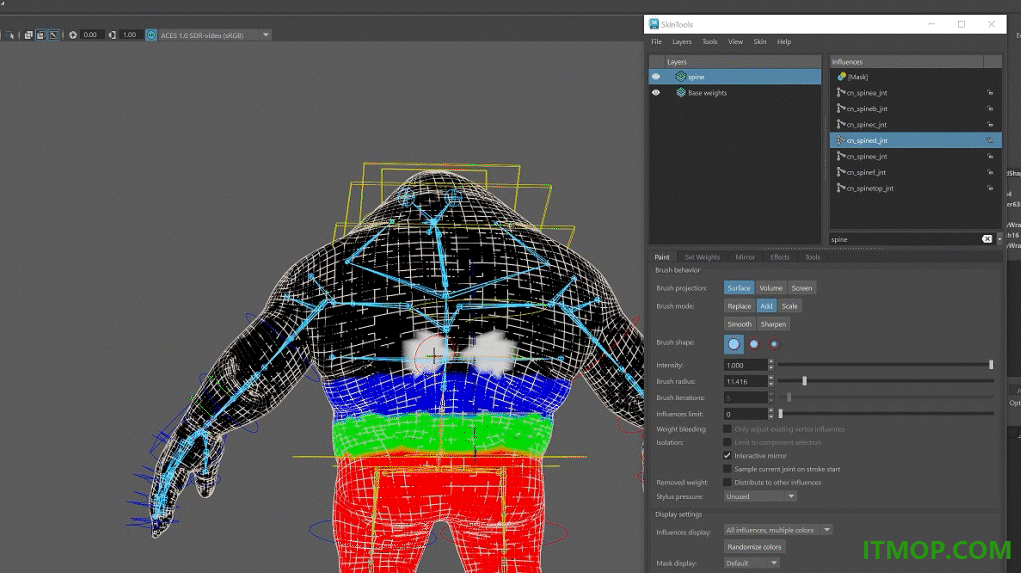Click the cn_spinef_jnt joint icon

(841, 172)
